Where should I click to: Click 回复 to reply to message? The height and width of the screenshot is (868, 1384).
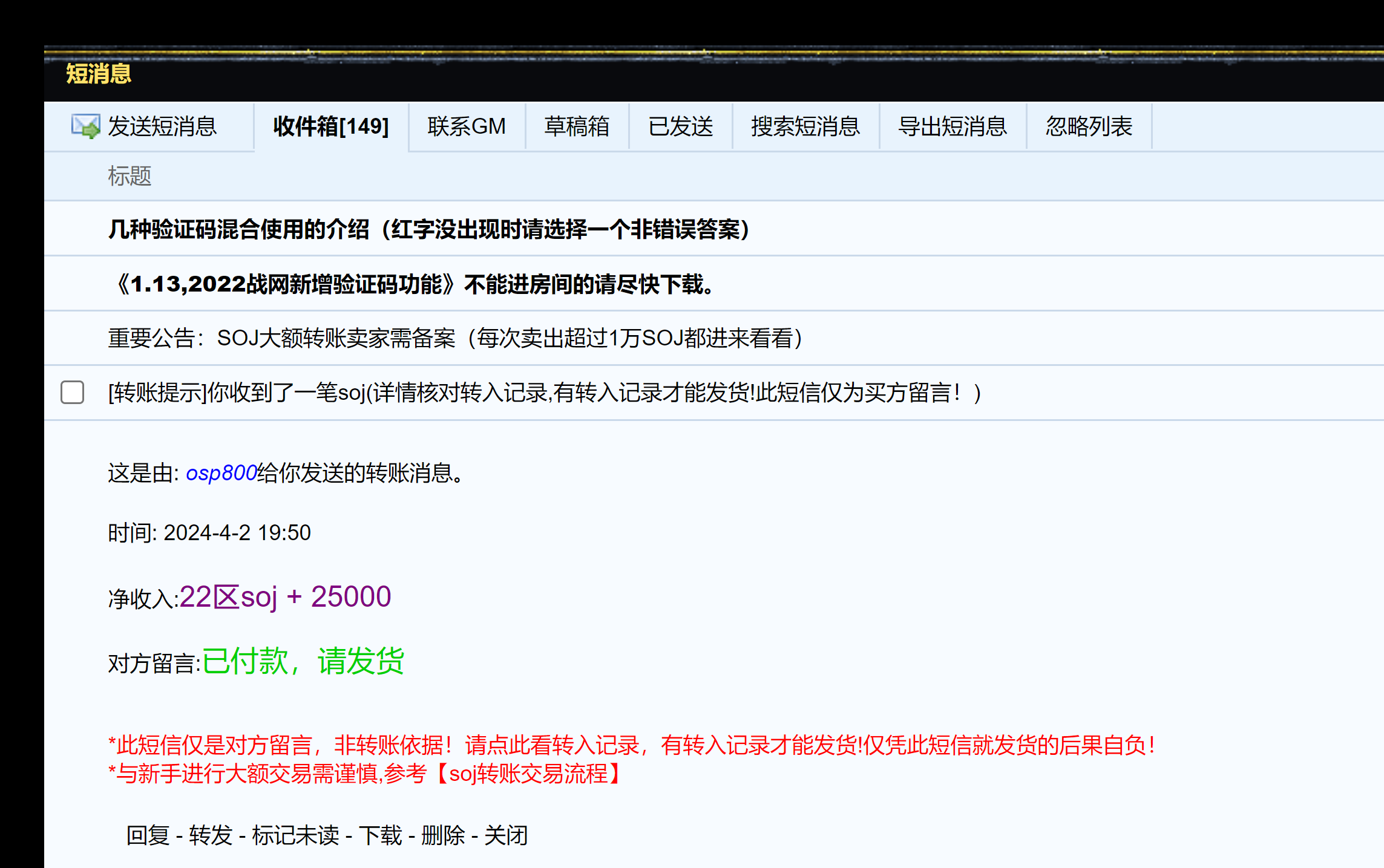tap(148, 835)
